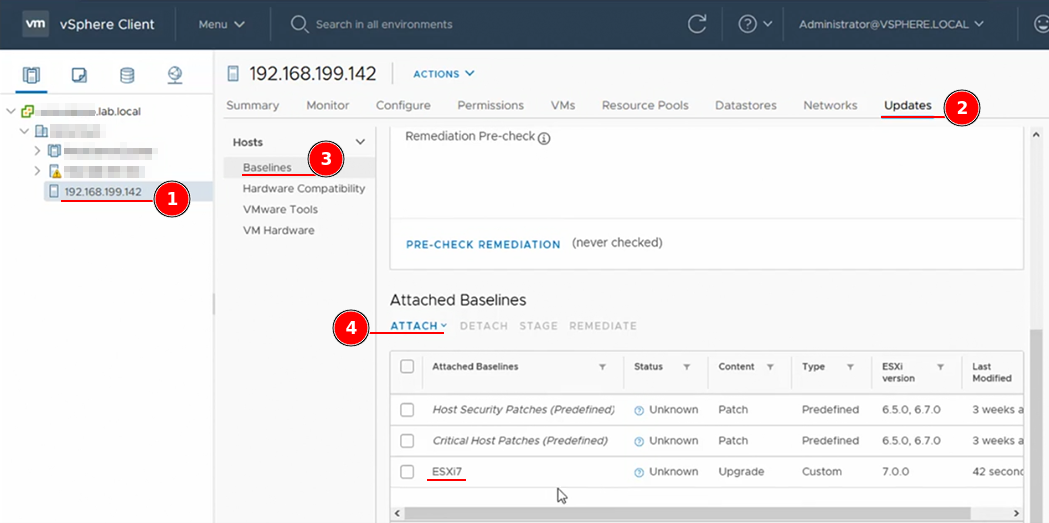Open the ATTACH dropdown

point(419,326)
